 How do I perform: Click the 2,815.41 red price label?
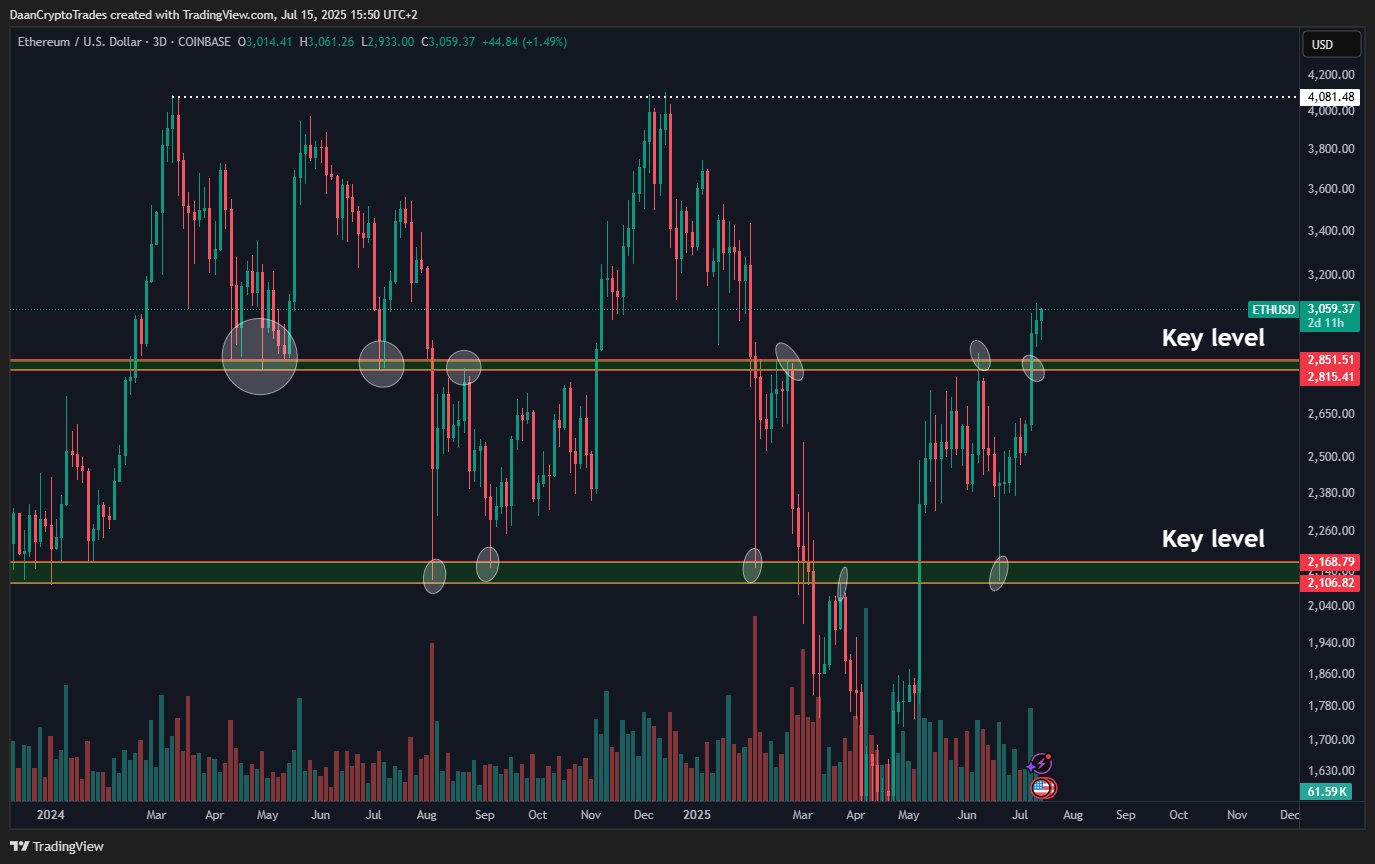pyautogui.click(x=1330, y=377)
